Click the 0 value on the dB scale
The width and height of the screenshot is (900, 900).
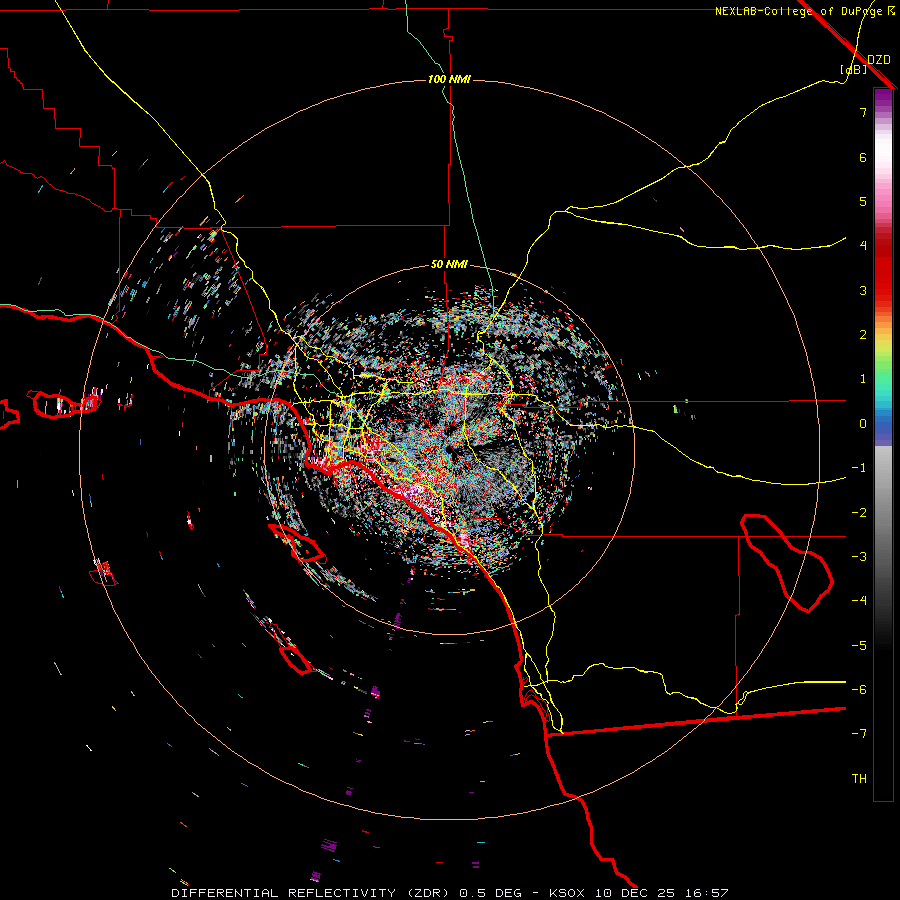pos(863,424)
